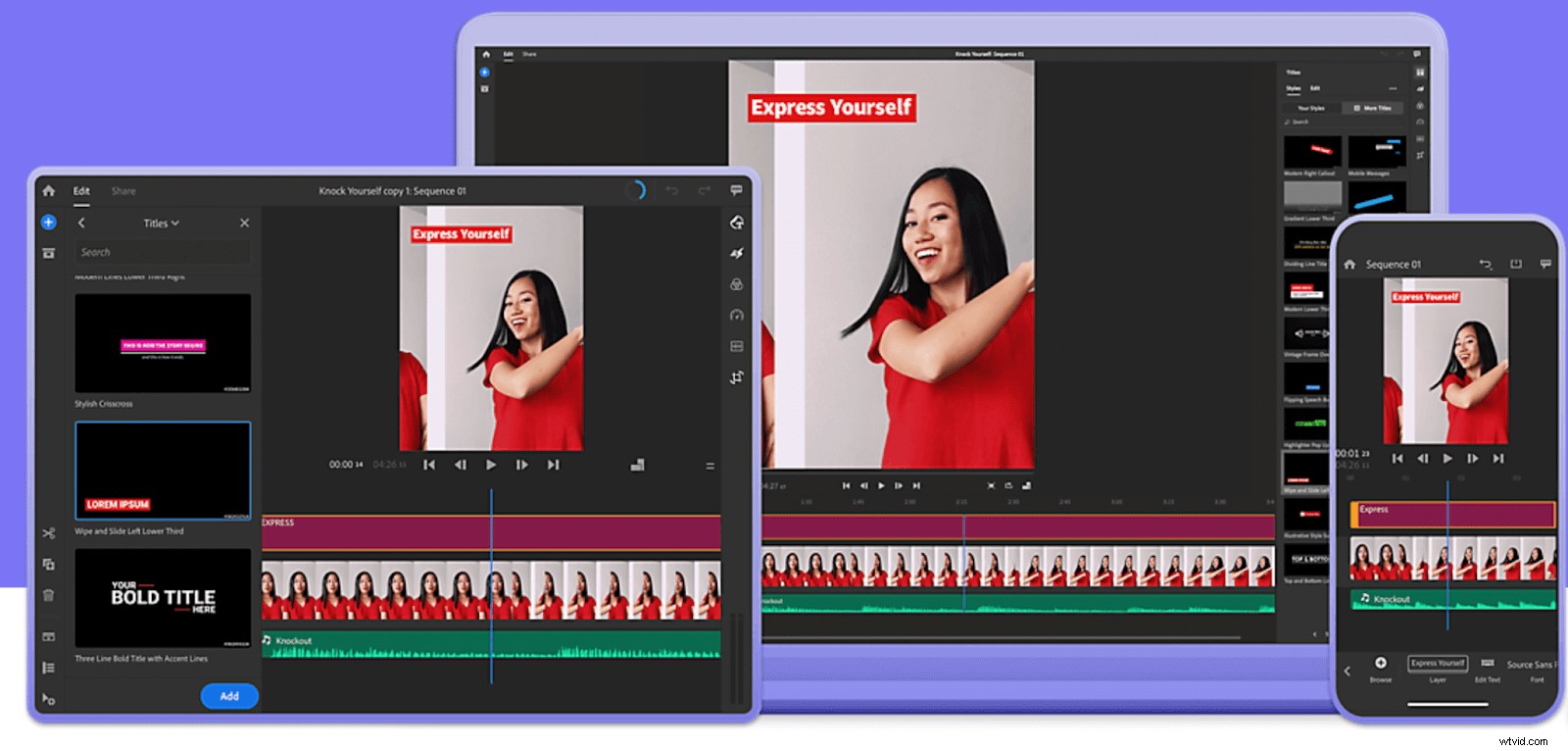Select the Express title clip on phone timeline
This screenshot has height=751, width=1568.
(1452, 515)
